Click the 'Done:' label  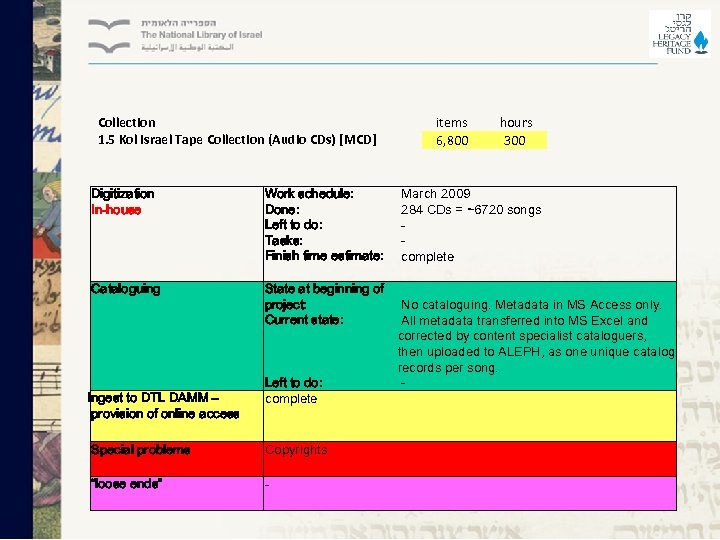pos(282,210)
